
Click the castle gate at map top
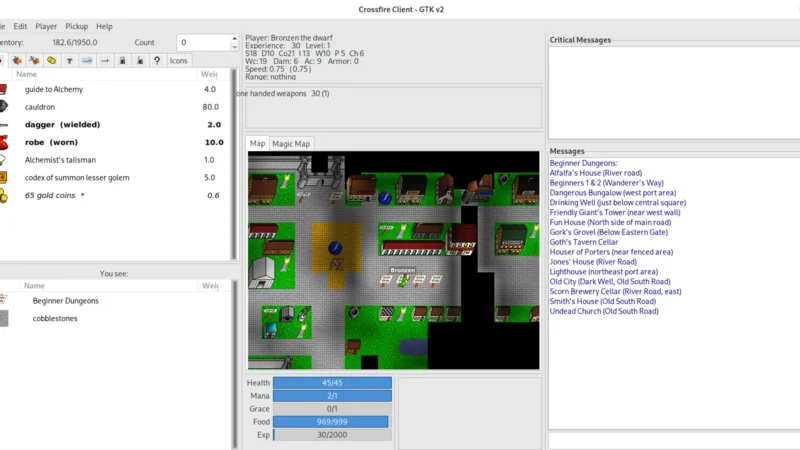[320, 171]
